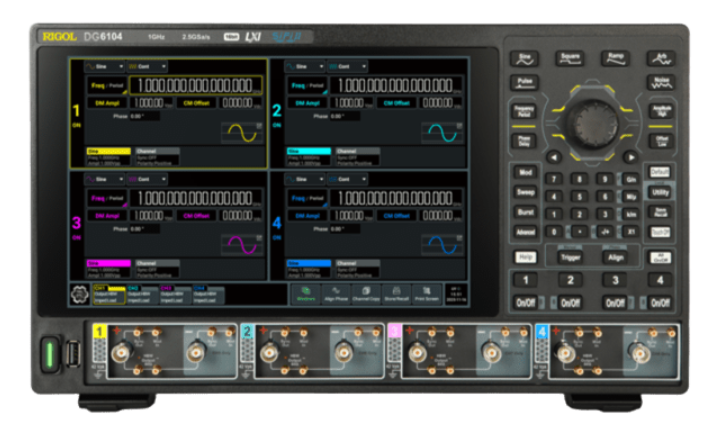The height and width of the screenshot is (429, 711).
Task: Toggle the All On/Off key
Action: coord(660,258)
